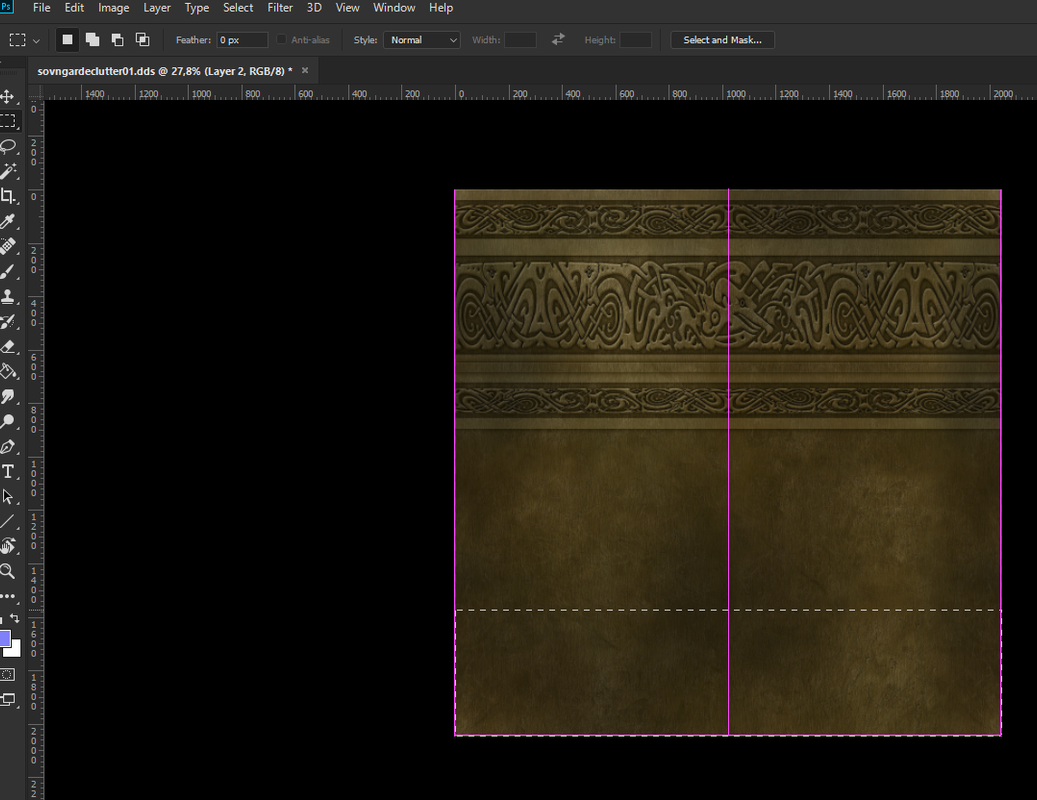
Task: Toggle the Anti-alias checkbox
Action: 282,40
